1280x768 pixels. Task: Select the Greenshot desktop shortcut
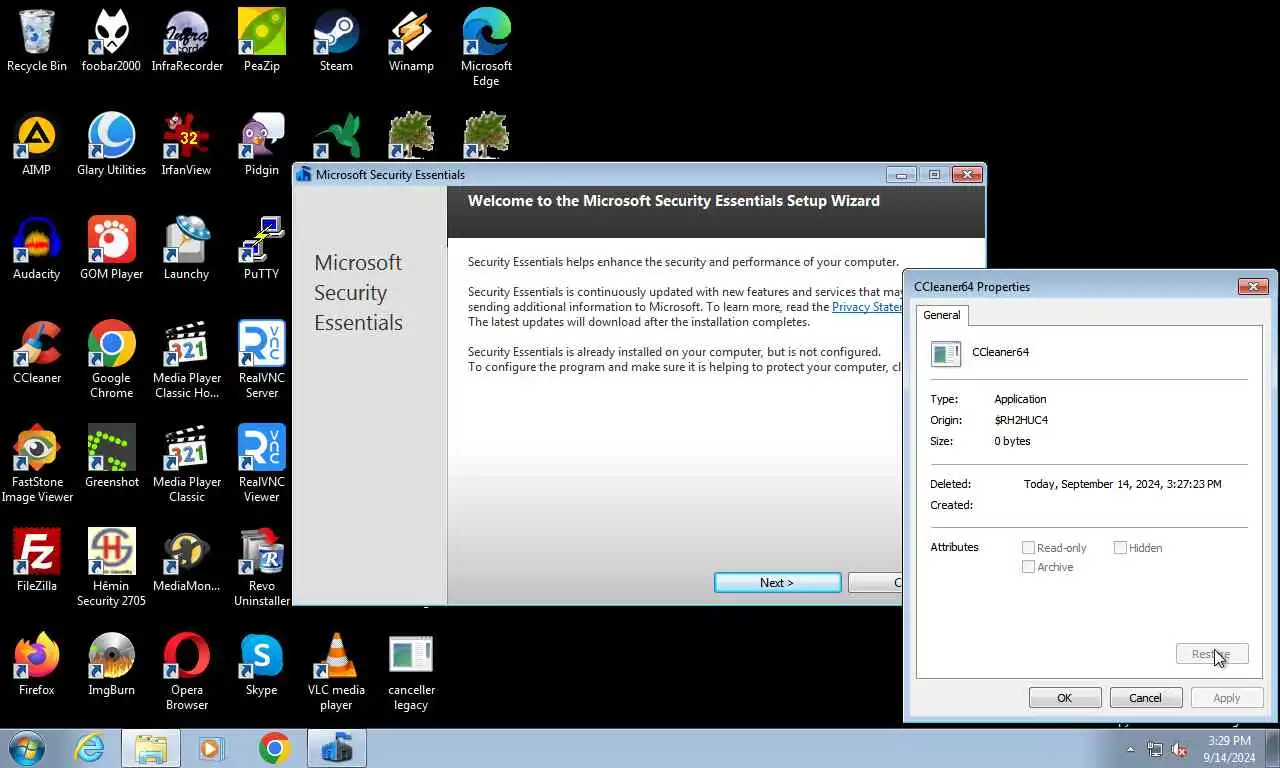[111, 457]
